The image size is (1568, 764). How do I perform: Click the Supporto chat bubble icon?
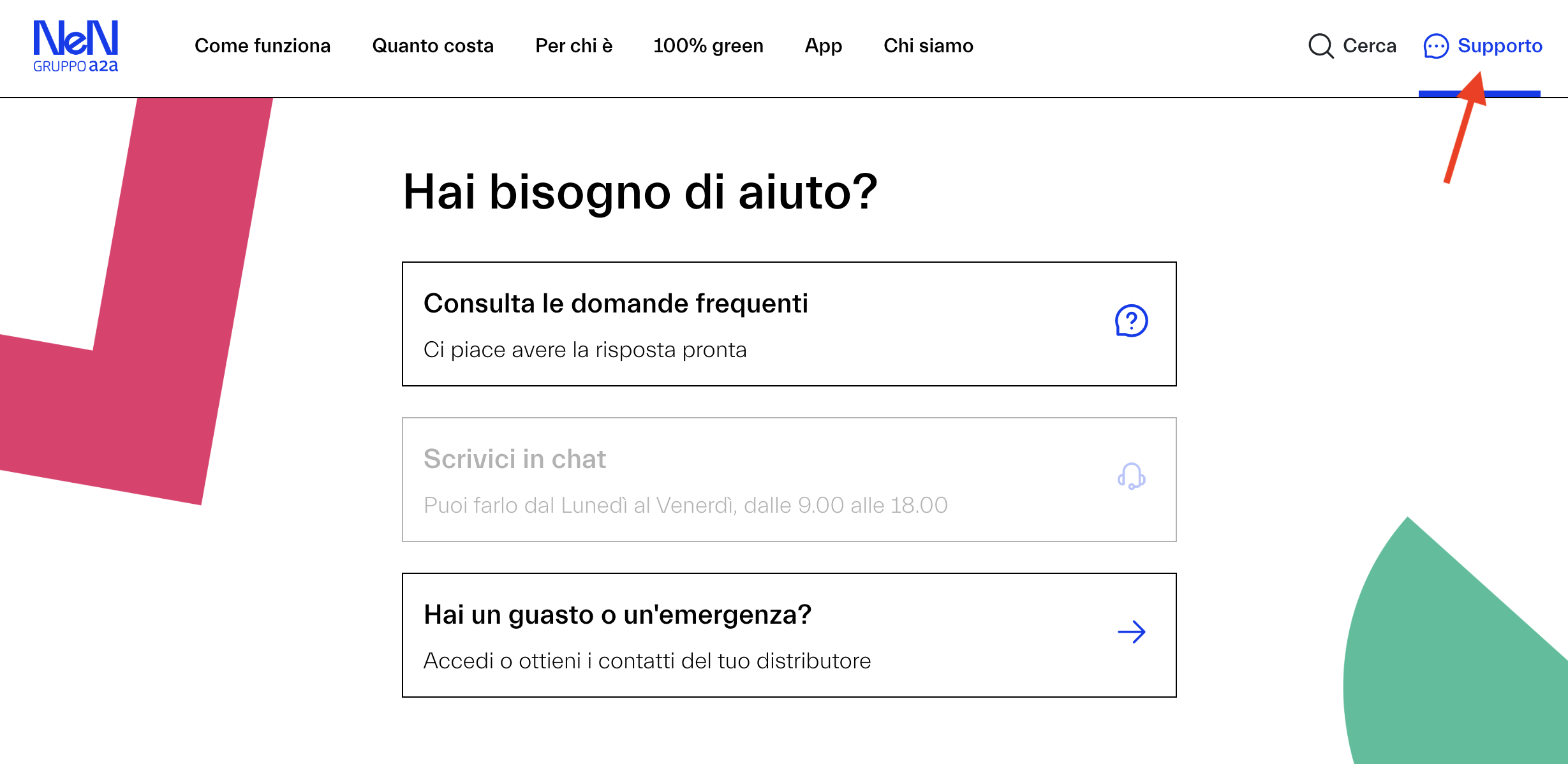tap(1436, 47)
